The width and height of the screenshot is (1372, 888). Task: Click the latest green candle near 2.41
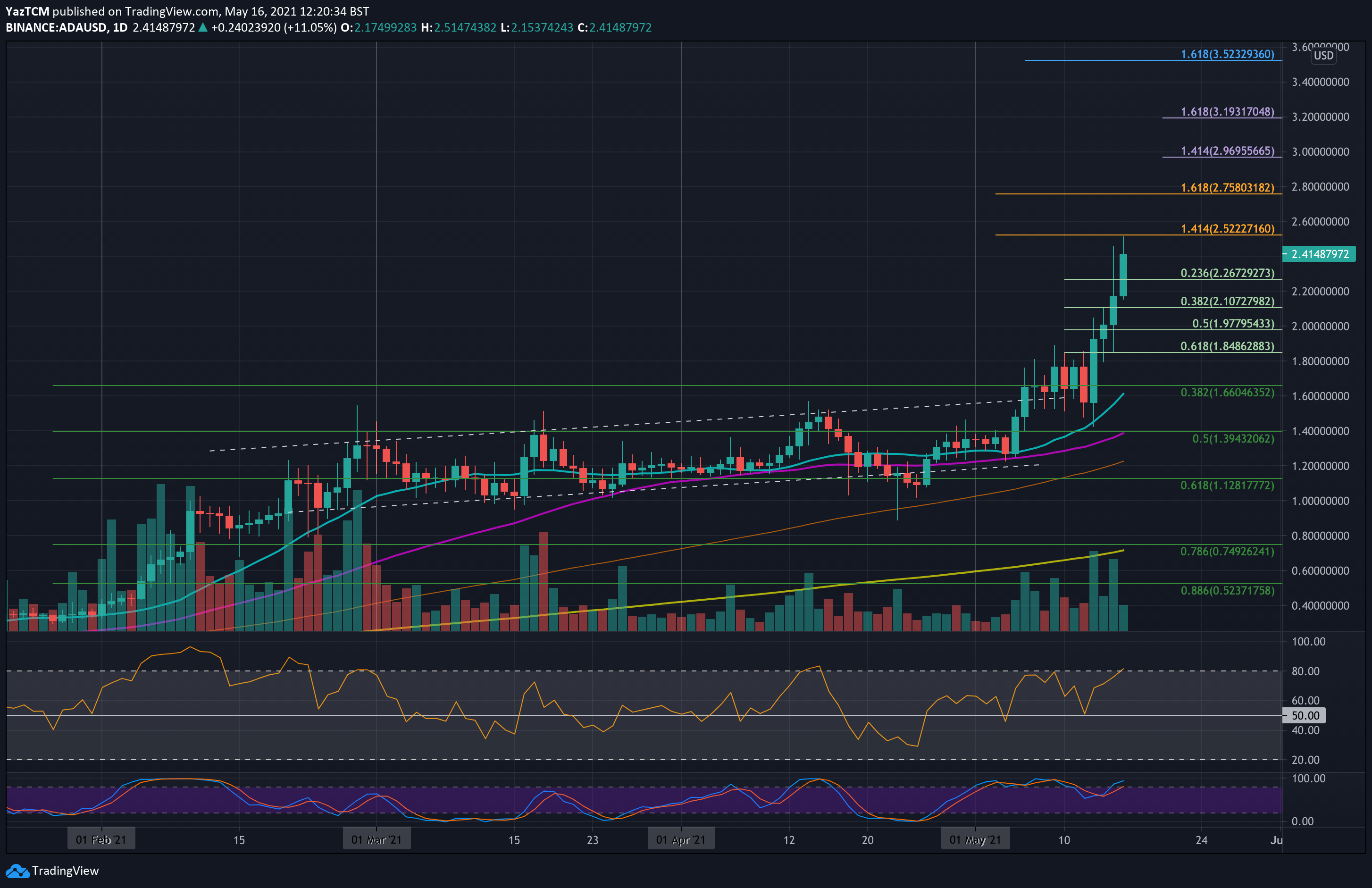(1123, 275)
